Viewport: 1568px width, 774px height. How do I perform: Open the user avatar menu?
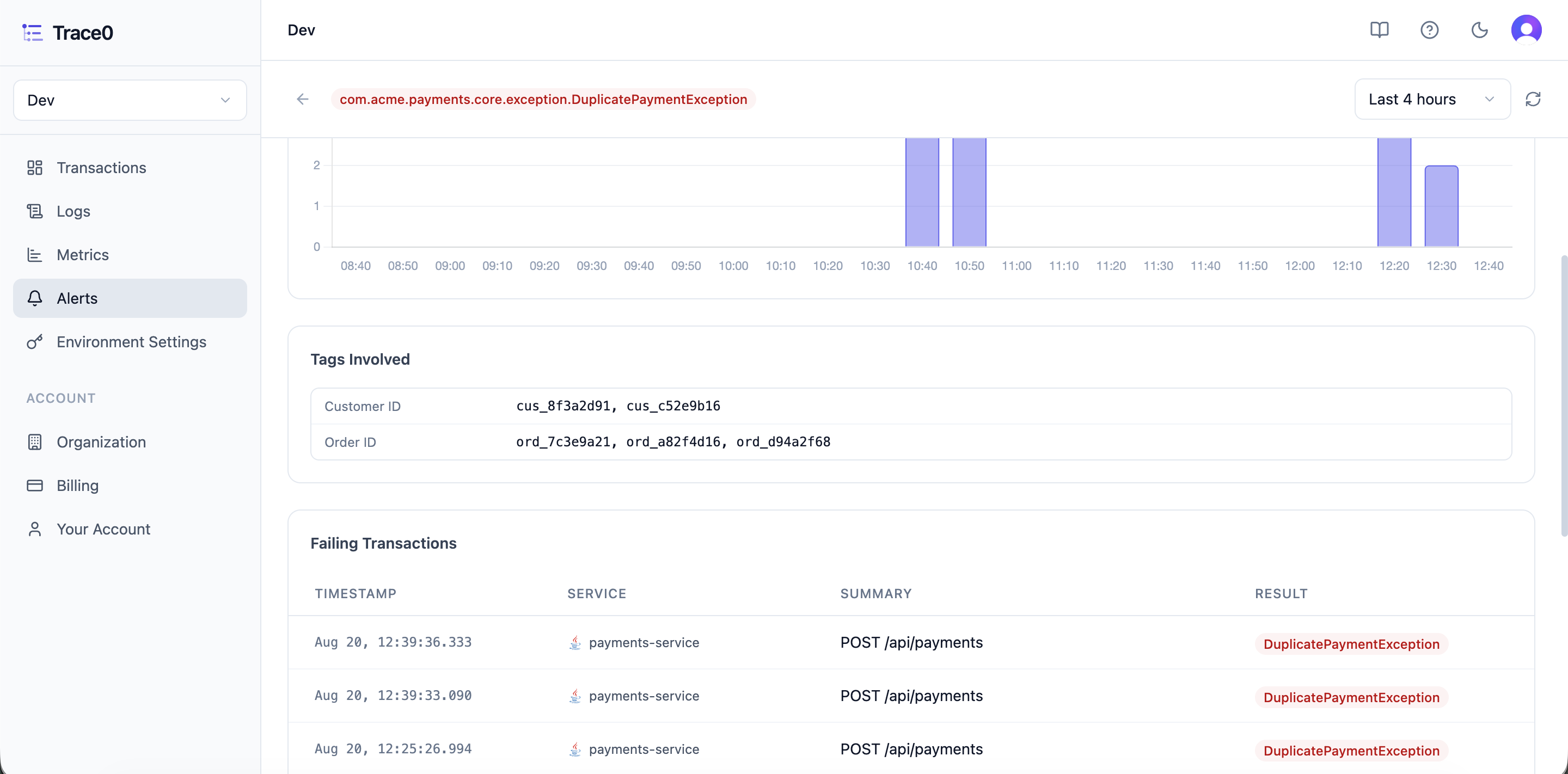[1526, 30]
